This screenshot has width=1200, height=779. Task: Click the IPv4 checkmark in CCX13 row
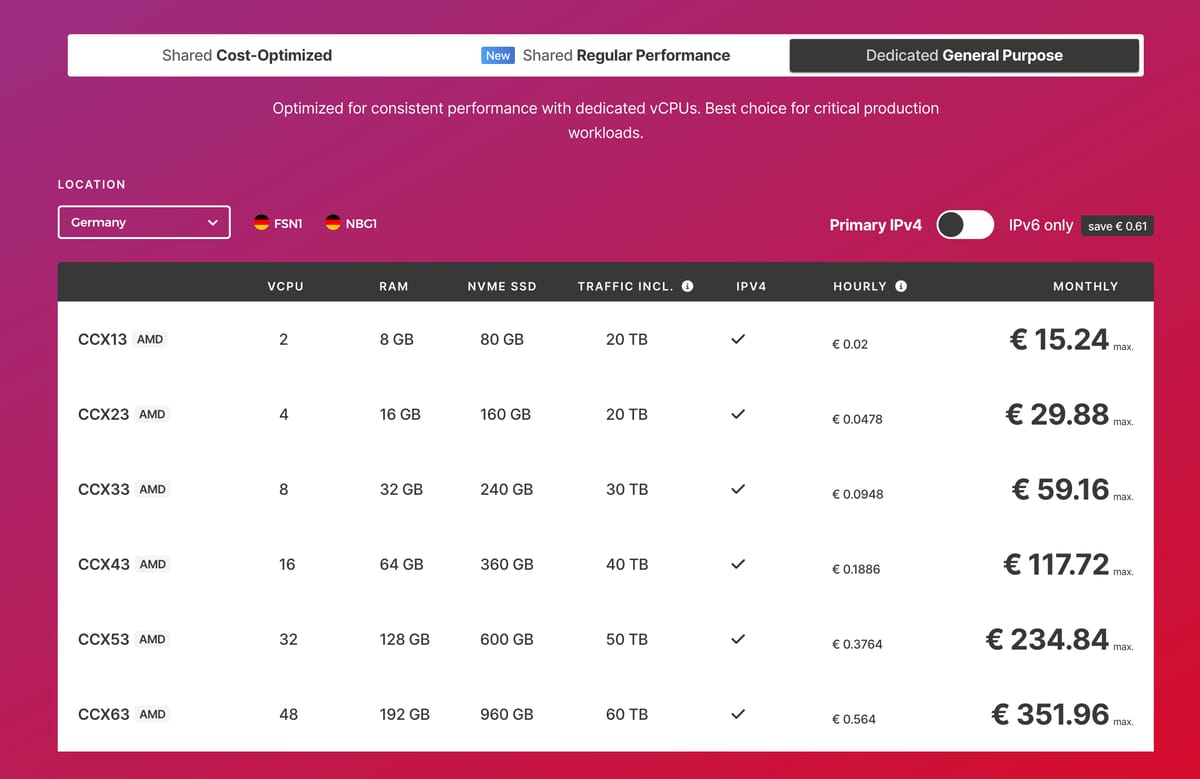click(x=738, y=340)
